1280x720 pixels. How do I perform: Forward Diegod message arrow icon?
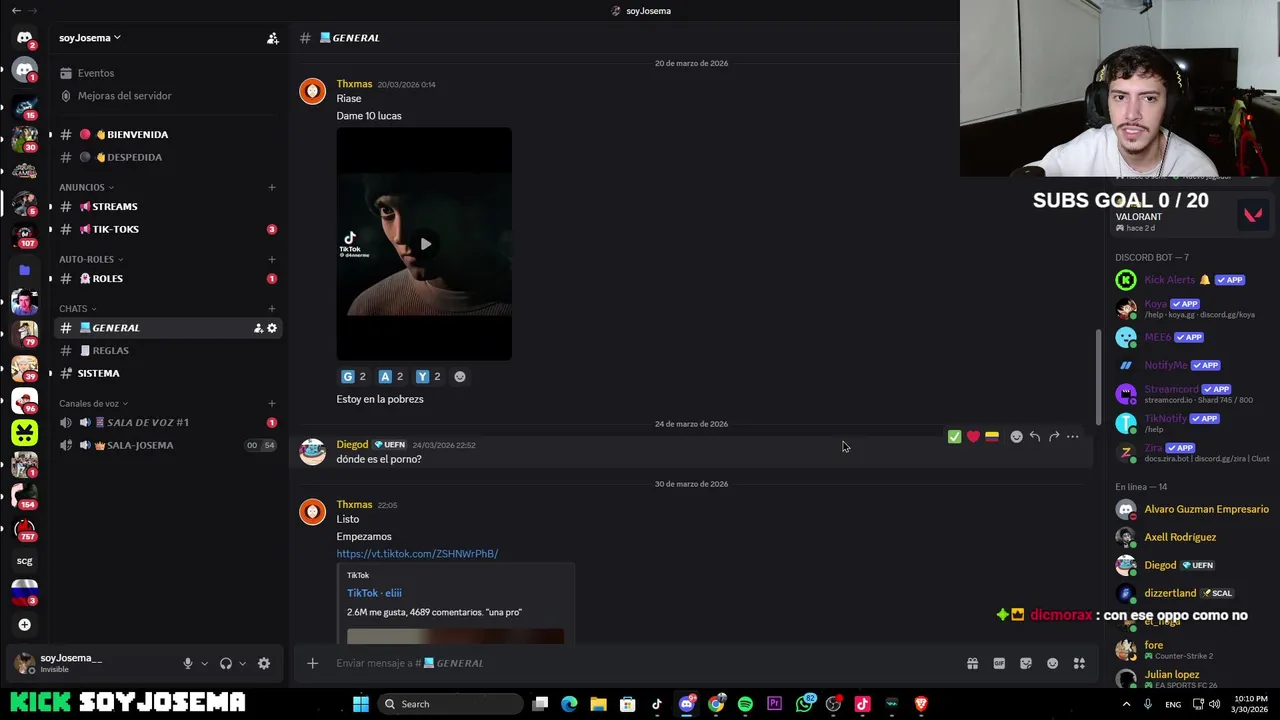click(x=1054, y=437)
